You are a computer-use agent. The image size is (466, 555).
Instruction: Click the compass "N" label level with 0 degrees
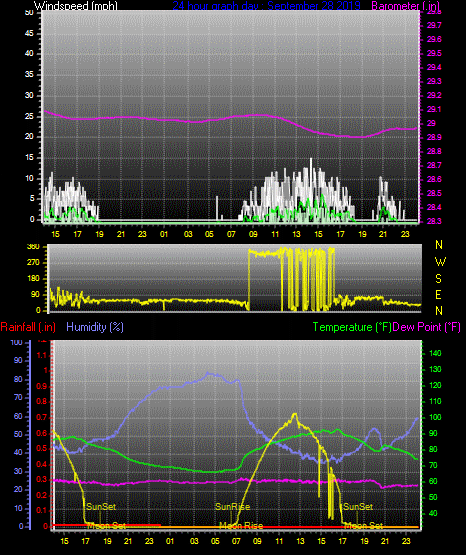439,311
